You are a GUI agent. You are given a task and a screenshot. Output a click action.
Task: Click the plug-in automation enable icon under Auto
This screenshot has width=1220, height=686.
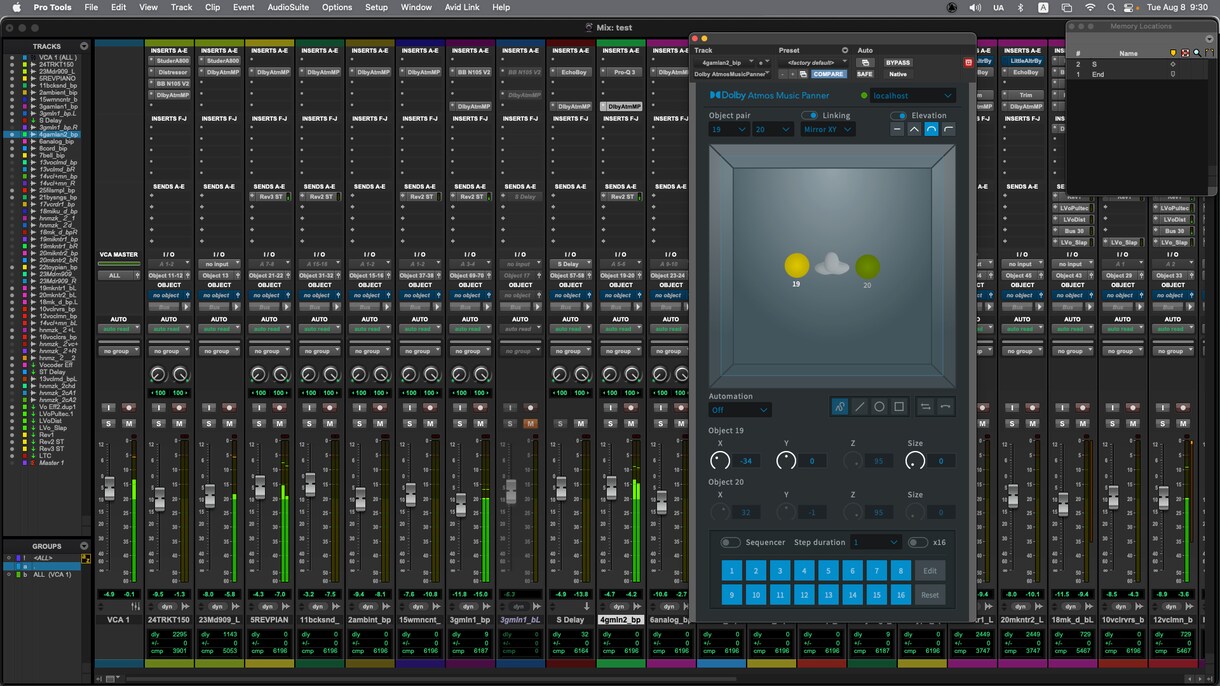[x=864, y=63]
